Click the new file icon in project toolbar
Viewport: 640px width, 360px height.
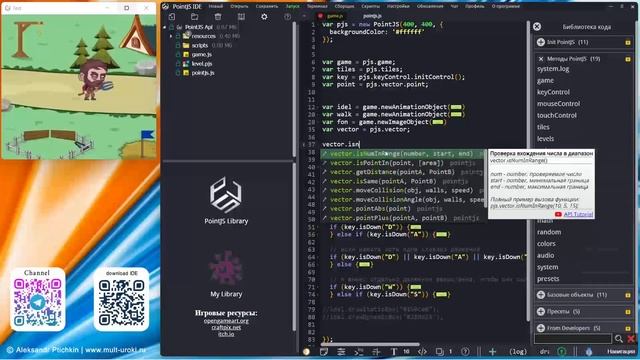172,17
